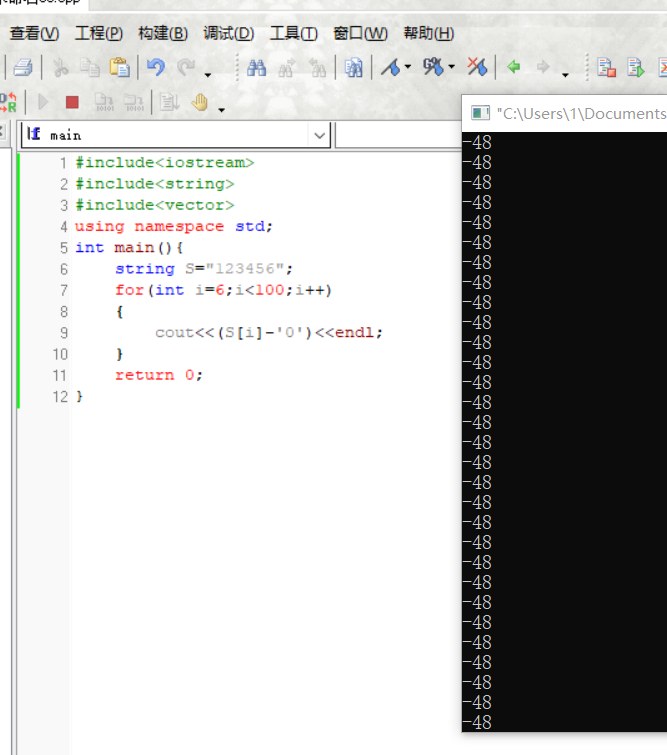Expand the hand icon toolbar dropdown
This screenshot has width=667, height=755.
coord(222,110)
